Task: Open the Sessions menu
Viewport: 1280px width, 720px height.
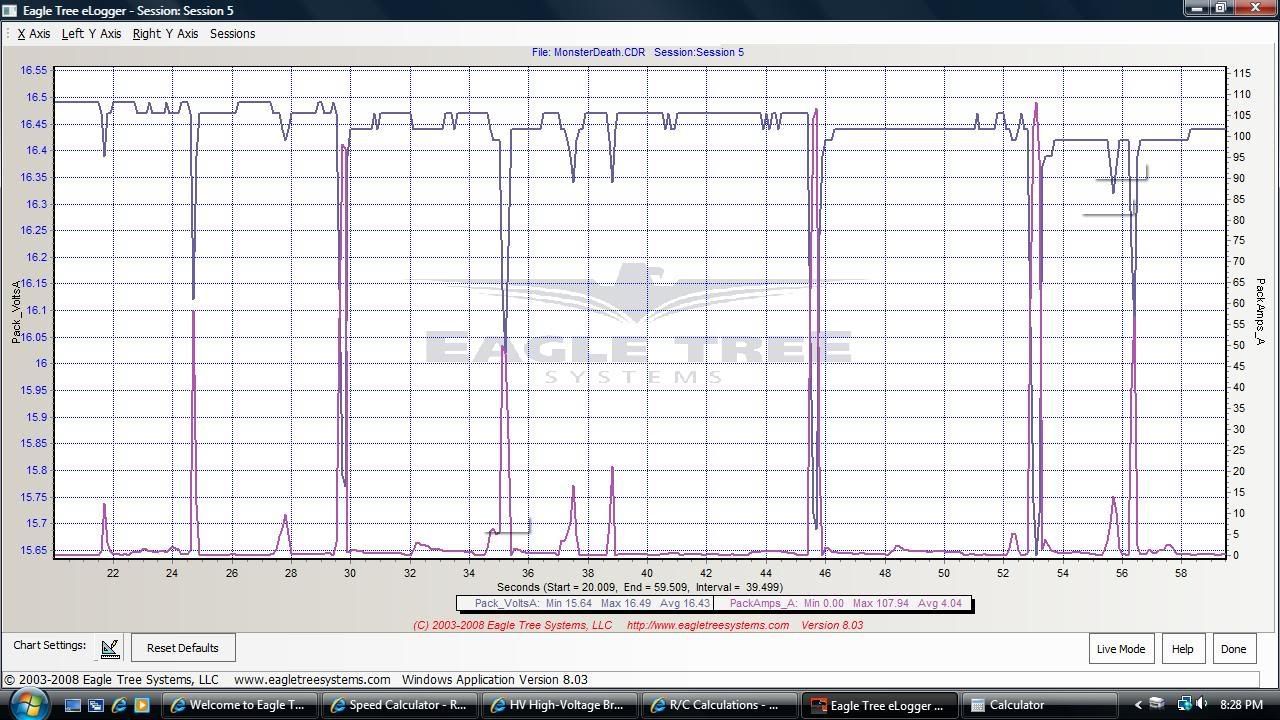Action: pos(232,34)
